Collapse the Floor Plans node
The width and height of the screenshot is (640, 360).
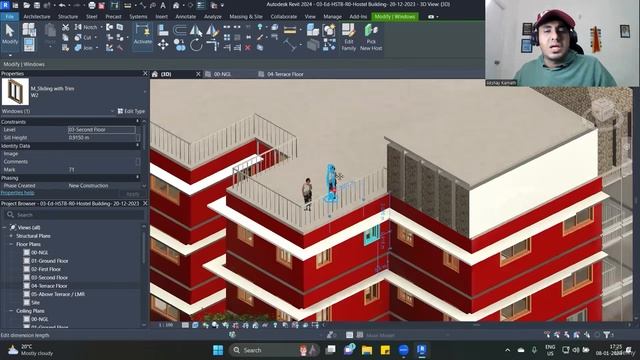coord(11,244)
